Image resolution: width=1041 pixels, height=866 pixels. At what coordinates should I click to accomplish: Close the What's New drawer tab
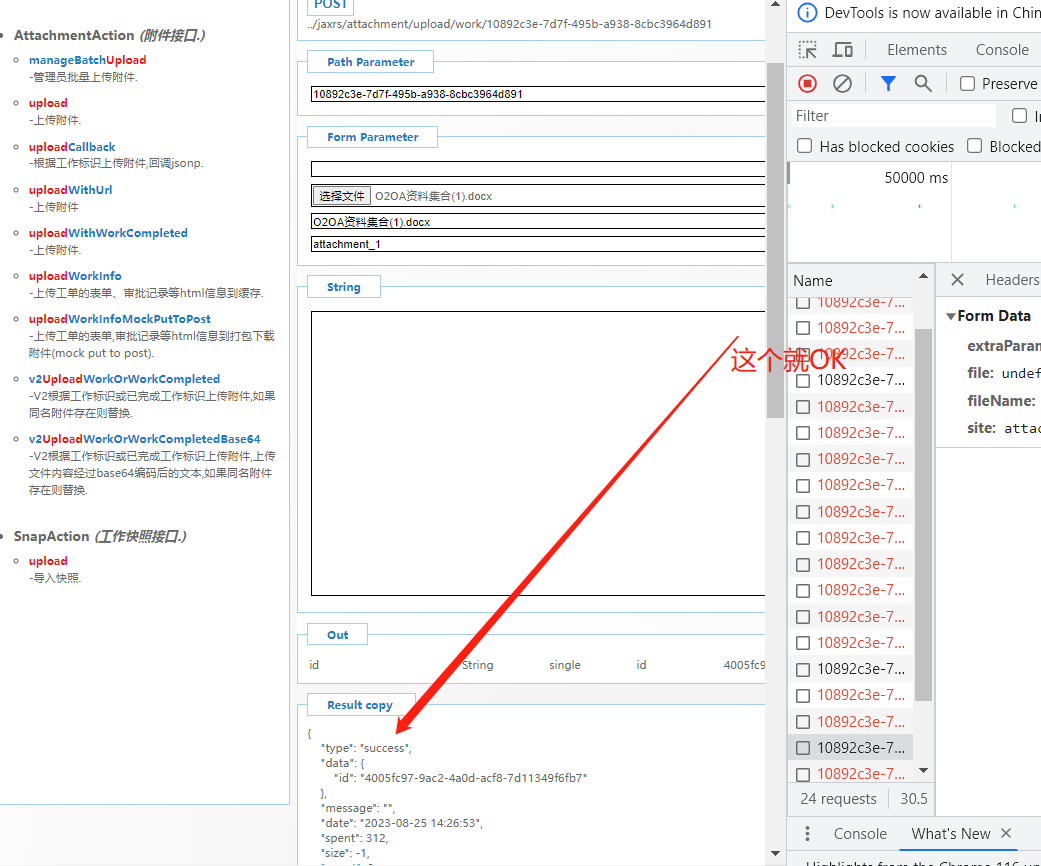tap(1006, 833)
